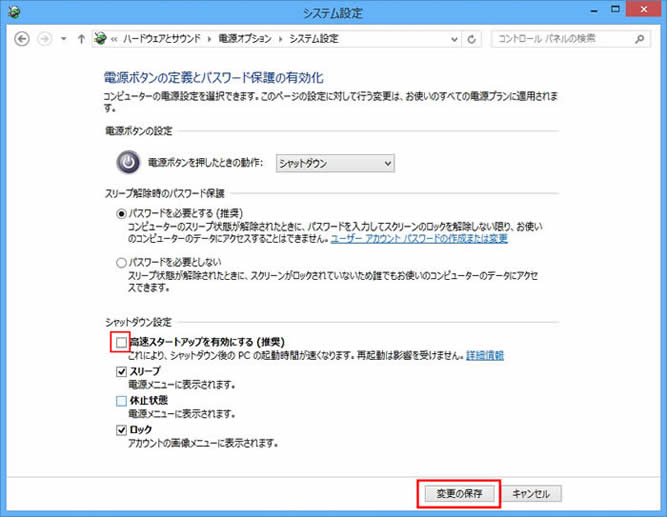Viewport: 667px width, 517px height.
Task: Go back with the back arrow
Action: click(x=22, y=39)
